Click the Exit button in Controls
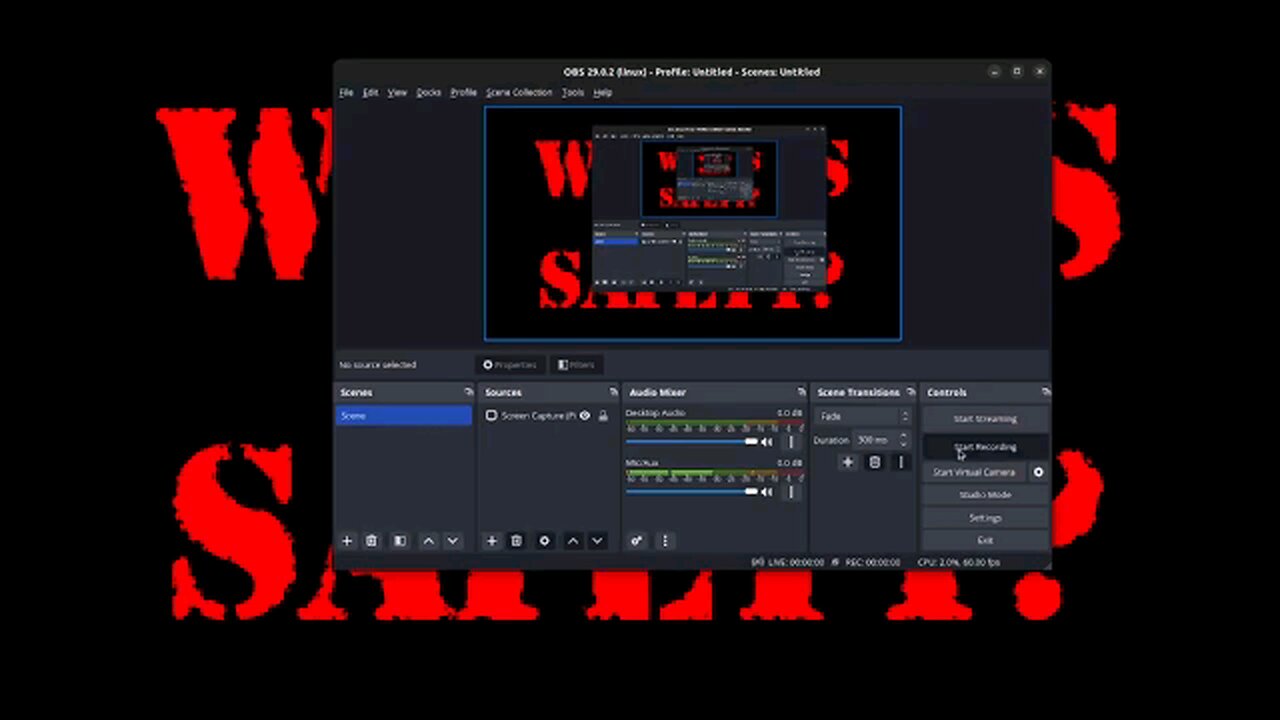Screen dimensions: 1280x720 tap(985, 540)
